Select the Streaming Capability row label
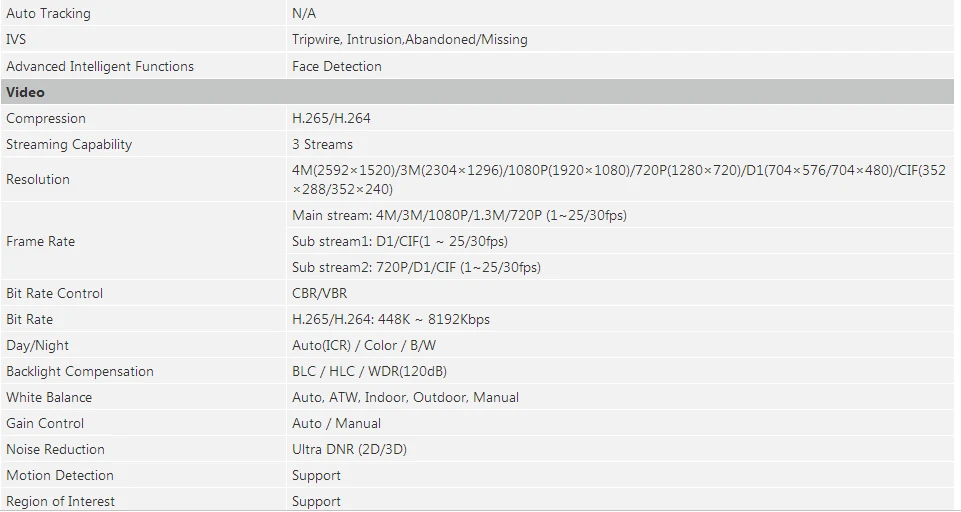This screenshot has height=512, width=961. coord(69,144)
